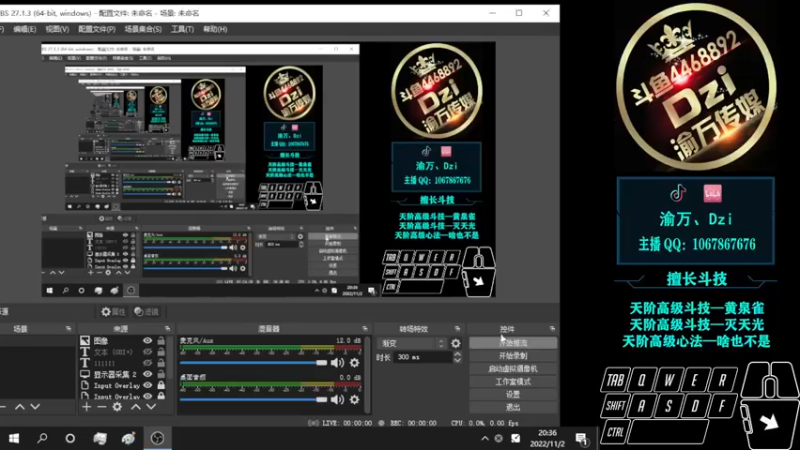The width and height of the screenshot is (800, 450).
Task: Pop out the 转场特效 dock panel
Action: [x=457, y=329]
